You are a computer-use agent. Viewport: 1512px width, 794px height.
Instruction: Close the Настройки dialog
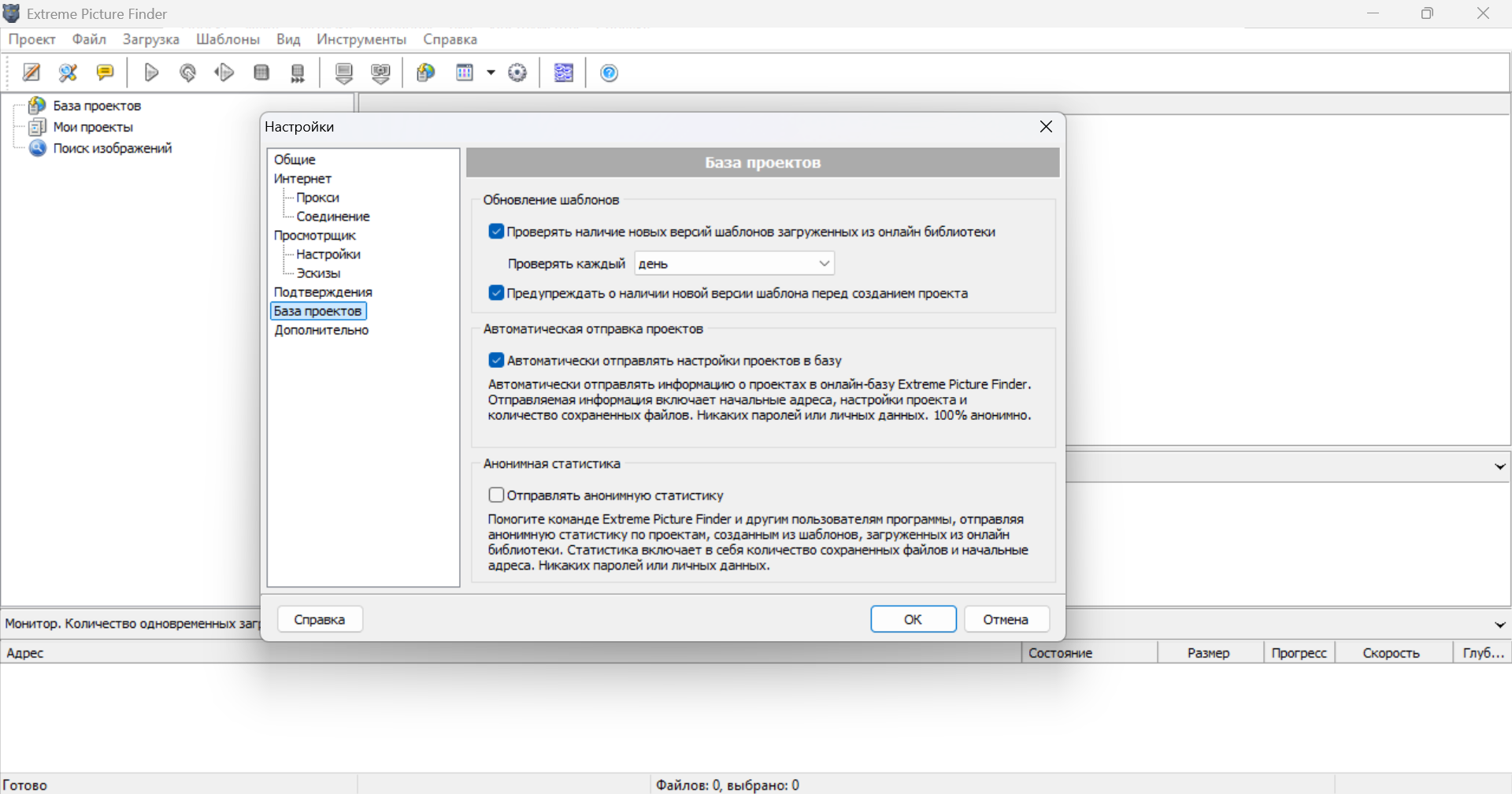click(1046, 127)
